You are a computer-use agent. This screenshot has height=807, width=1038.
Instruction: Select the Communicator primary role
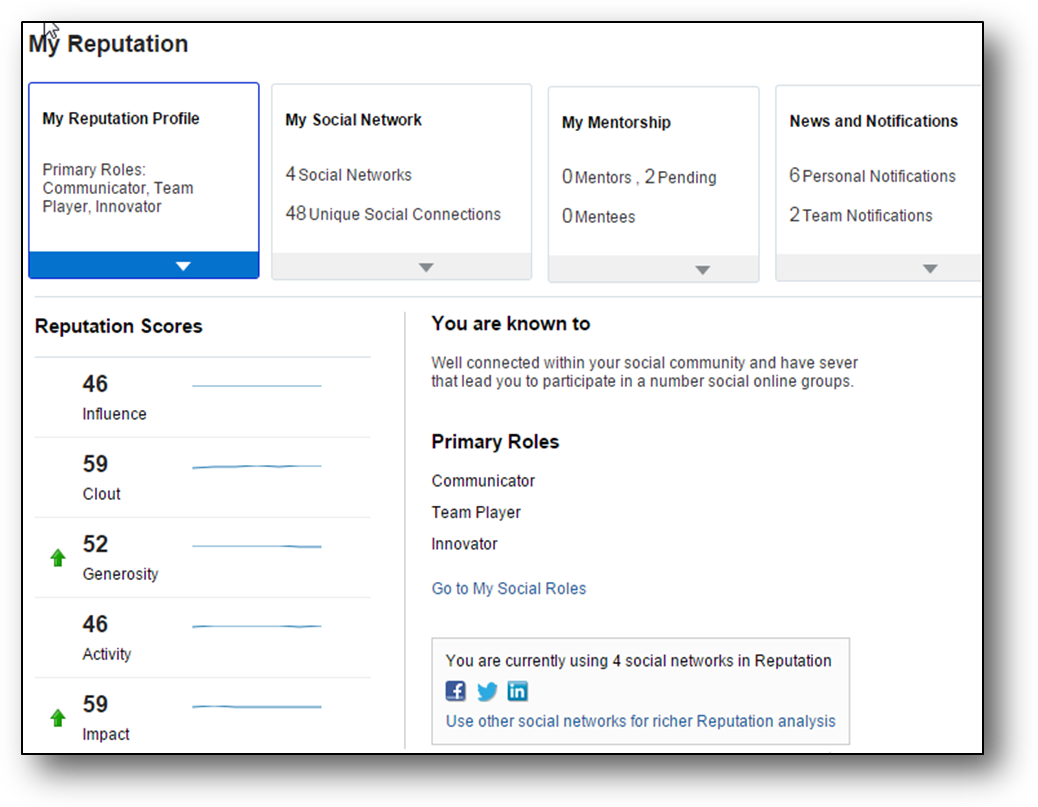point(483,481)
